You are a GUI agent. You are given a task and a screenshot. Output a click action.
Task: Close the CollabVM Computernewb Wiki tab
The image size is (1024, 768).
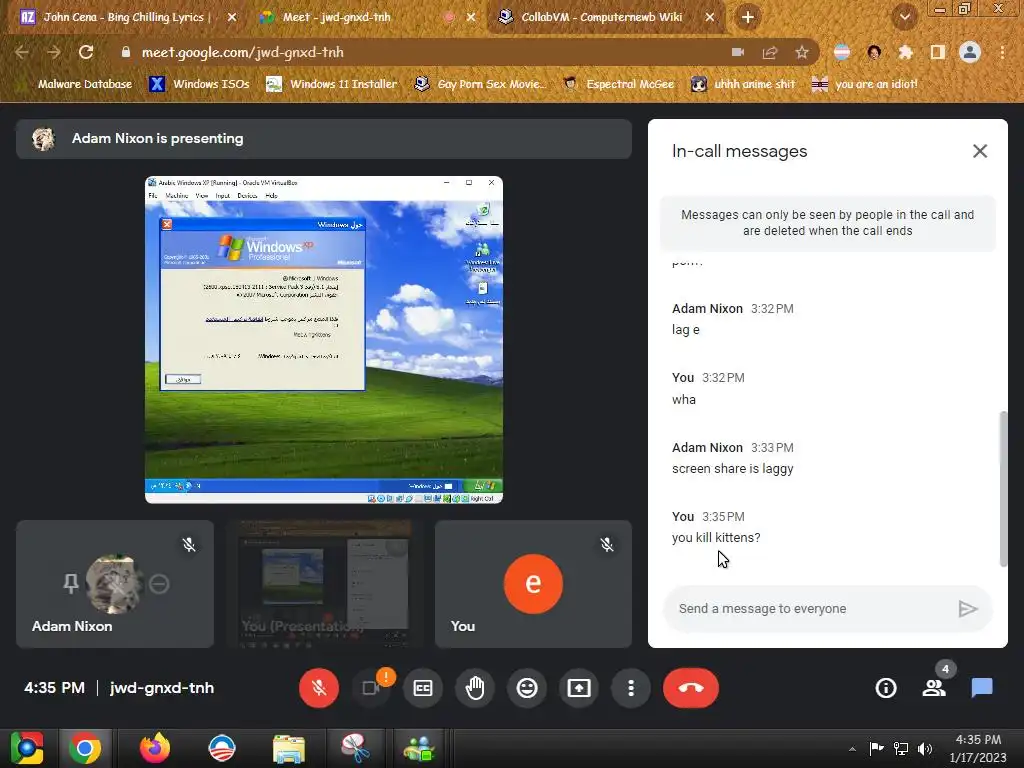click(710, 17)
